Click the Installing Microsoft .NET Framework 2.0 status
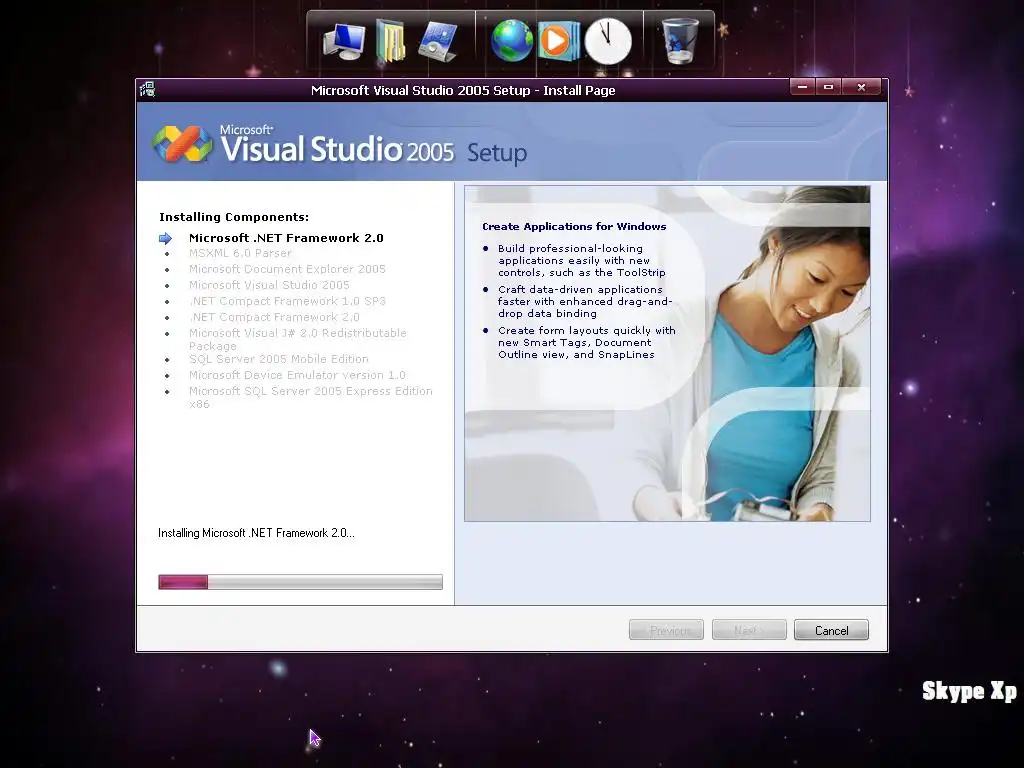This screenshot has height=768, width=1024. [256, 533]
